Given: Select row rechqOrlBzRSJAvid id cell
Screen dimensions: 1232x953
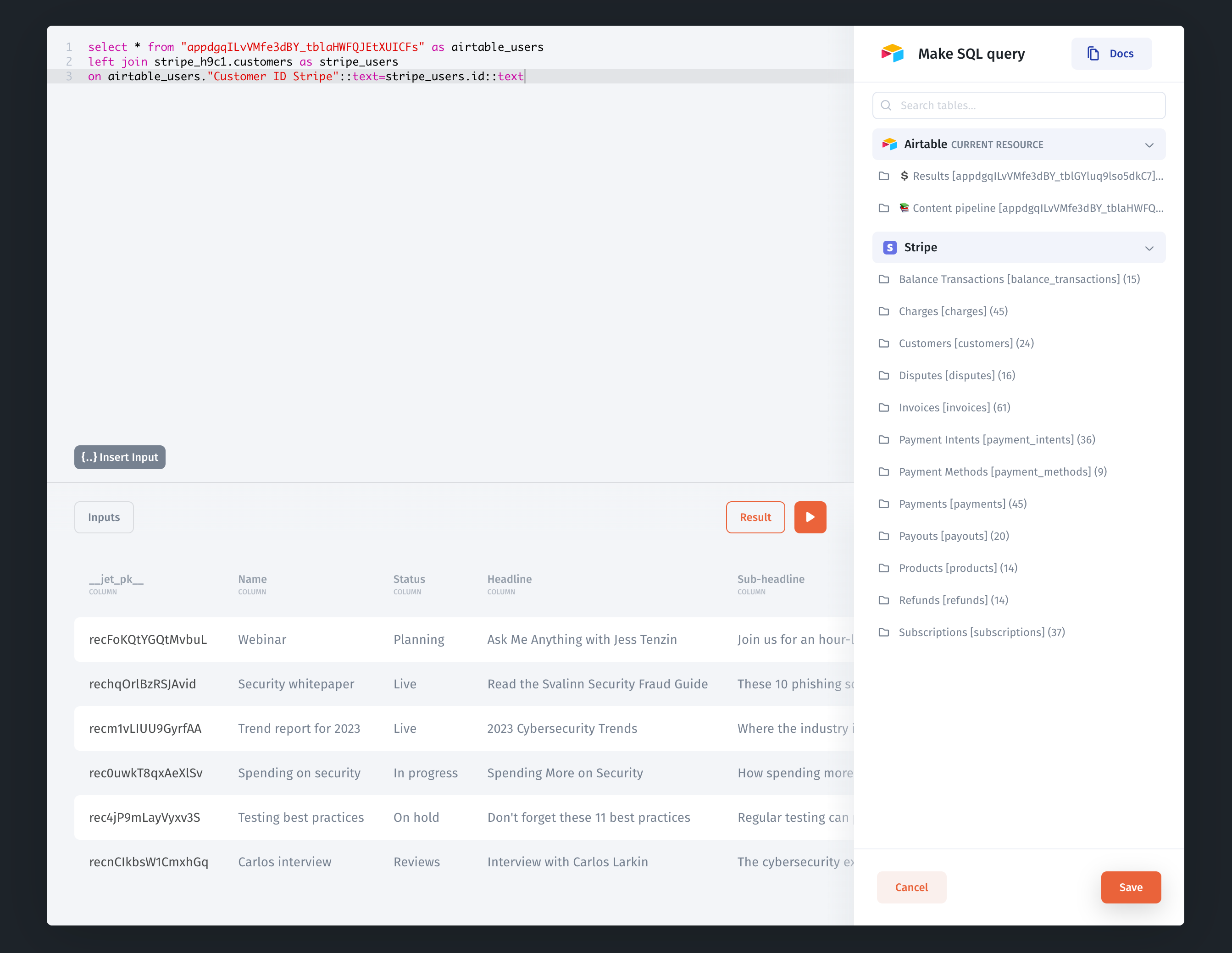Looking at the screenshot, I should coord(142,684).
